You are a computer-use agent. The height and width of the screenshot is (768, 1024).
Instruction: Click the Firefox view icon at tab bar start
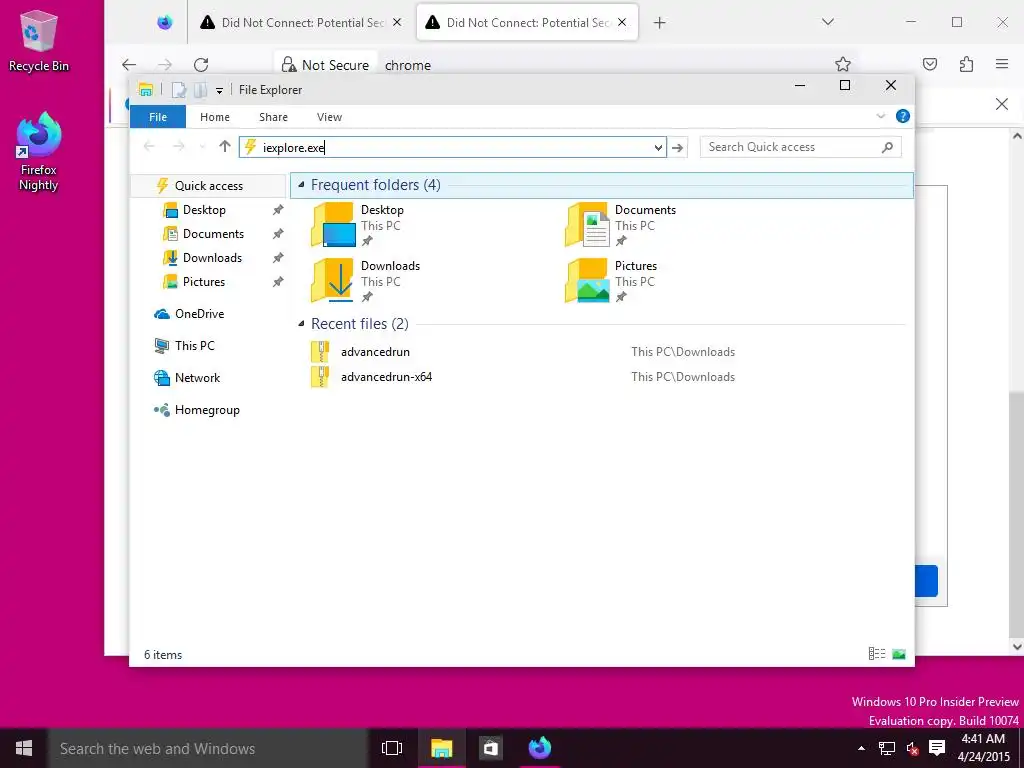tap(165, 22)
